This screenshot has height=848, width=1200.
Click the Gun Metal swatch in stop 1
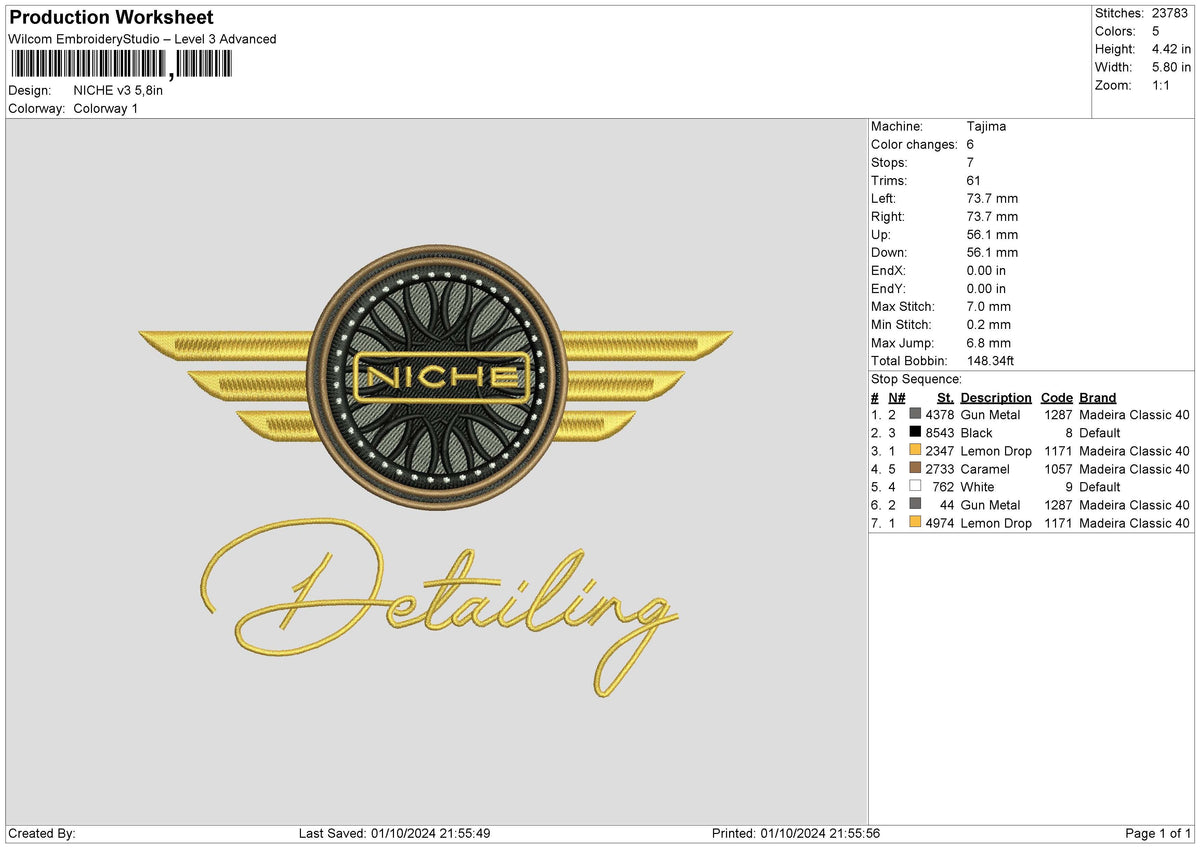pyautogui.click(x=915, y=414)
